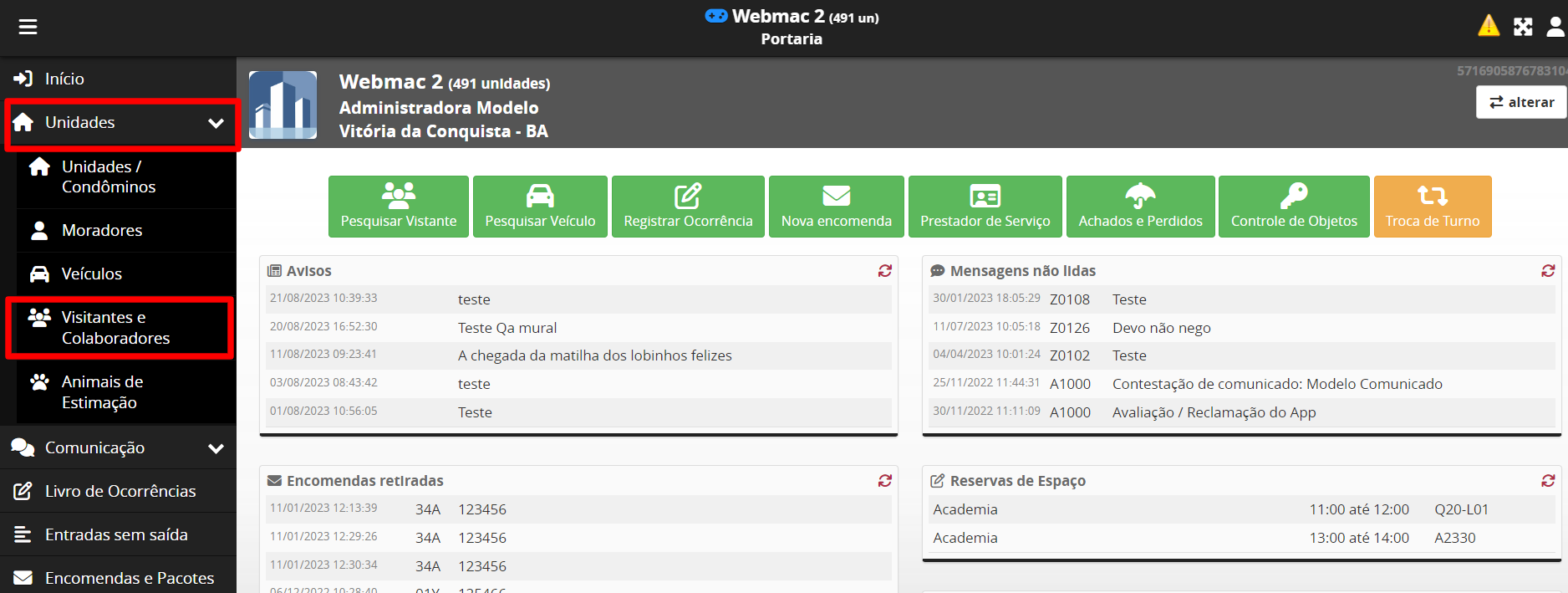Expand the Comunicação menu chevron
This screenshot has width=1568, height=593.
tap(216, 448)
